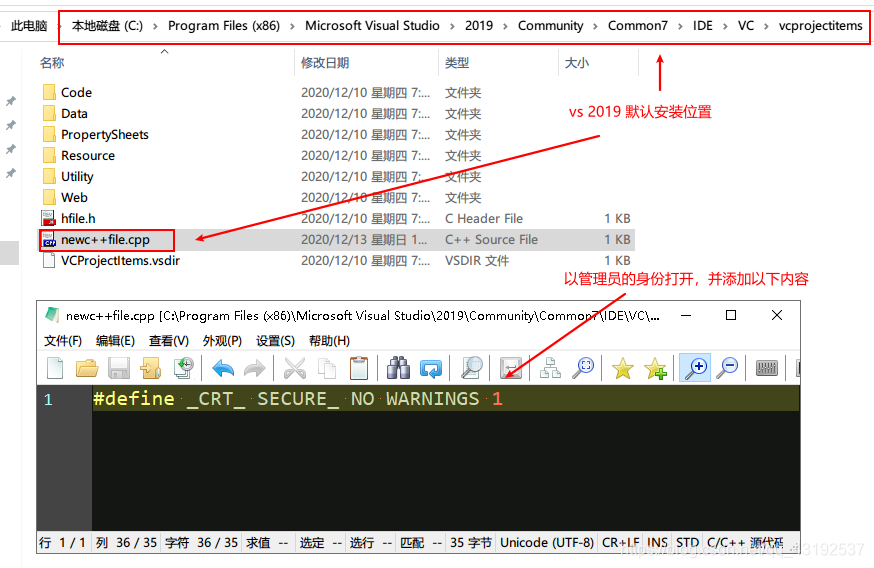
Task: Click the Zoom In magnifier with plus
Action: pos(696,368)
